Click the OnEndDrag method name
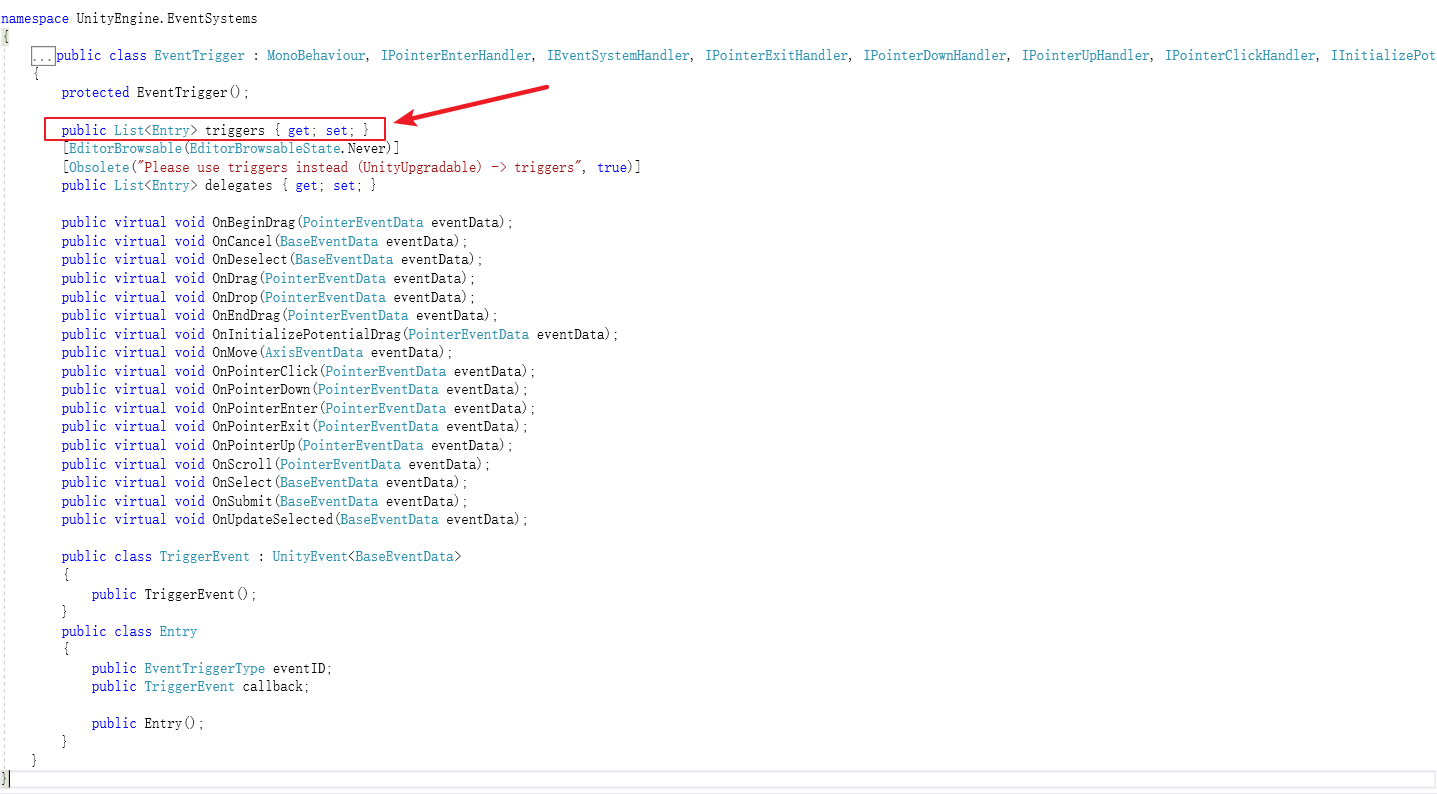This screenshot has width=1437, height=794. tap(246, 316)
